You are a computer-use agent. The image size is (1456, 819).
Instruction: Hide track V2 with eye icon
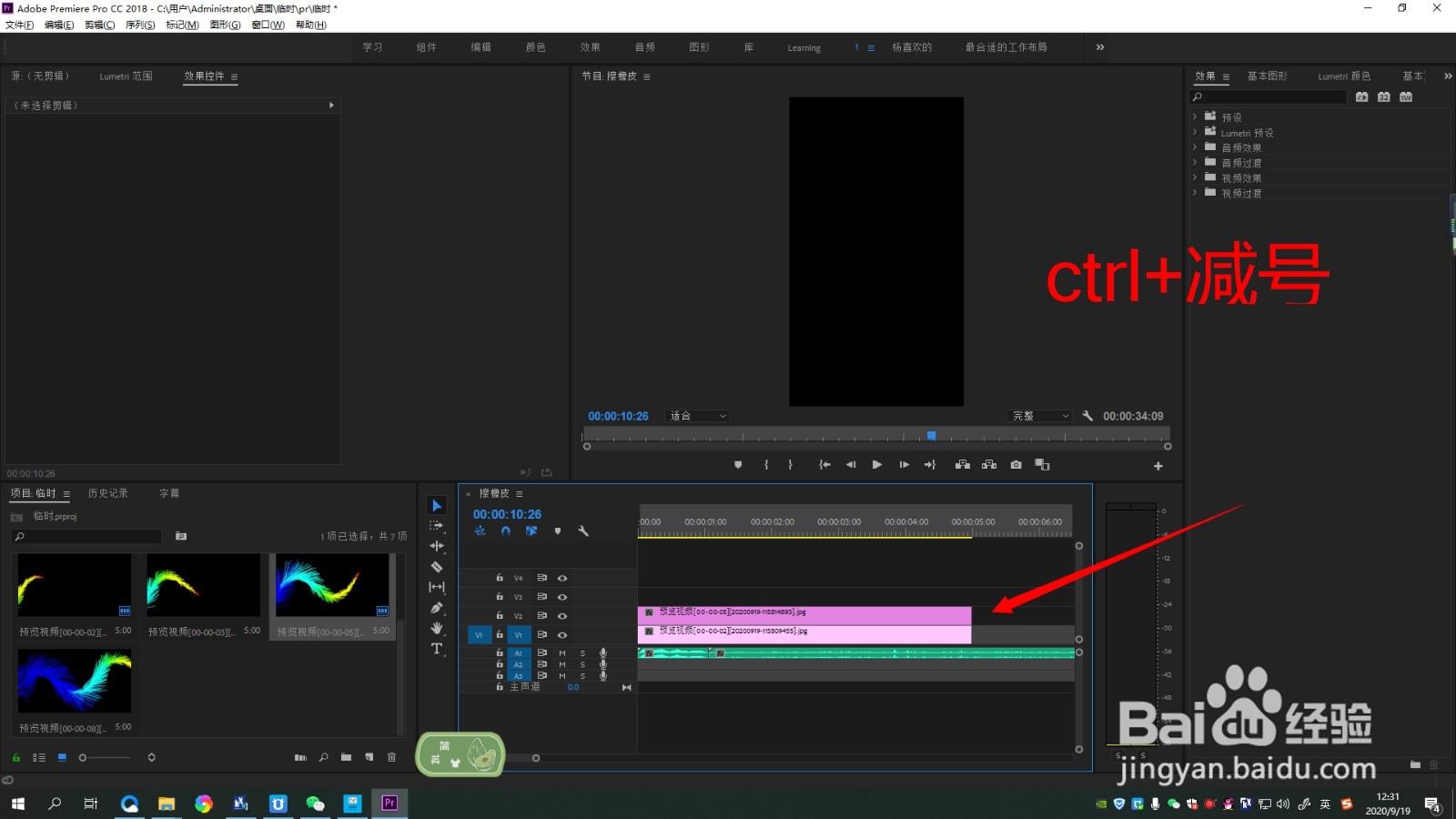pyautogui.click(x=562, y=616)
